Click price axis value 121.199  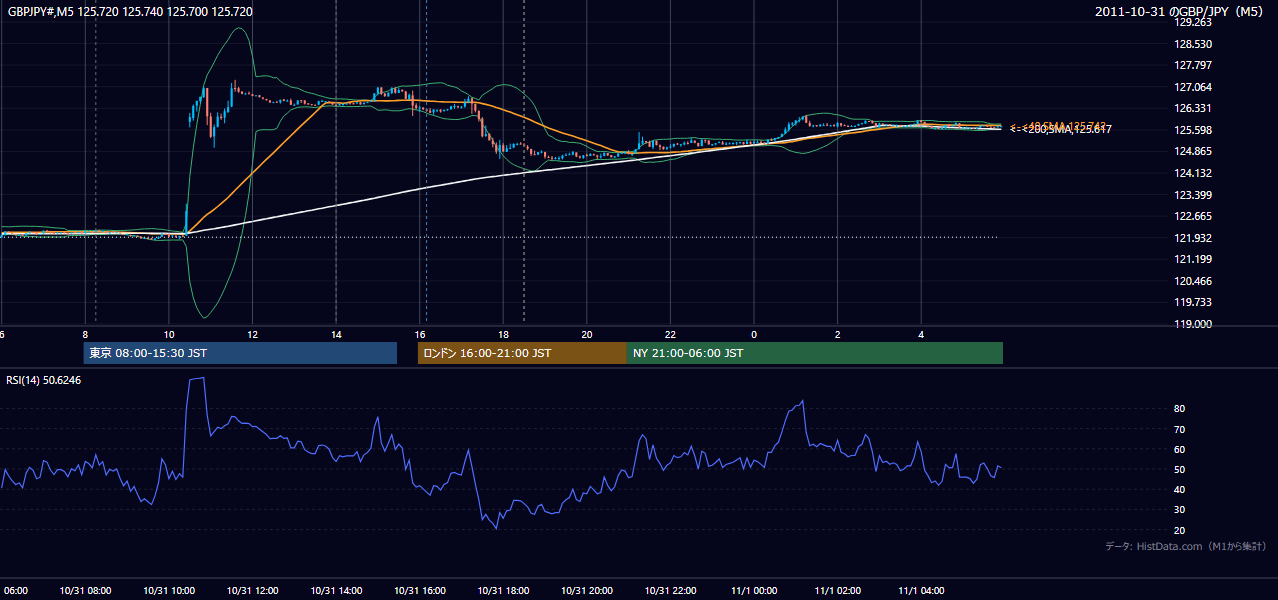point(1192,259)
